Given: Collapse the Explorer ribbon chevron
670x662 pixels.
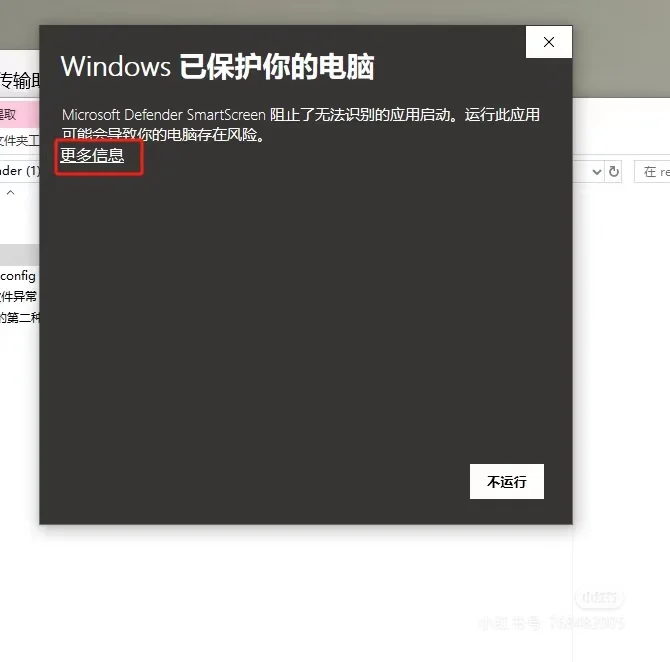Looking at the screenshot, I should [11, 193].
